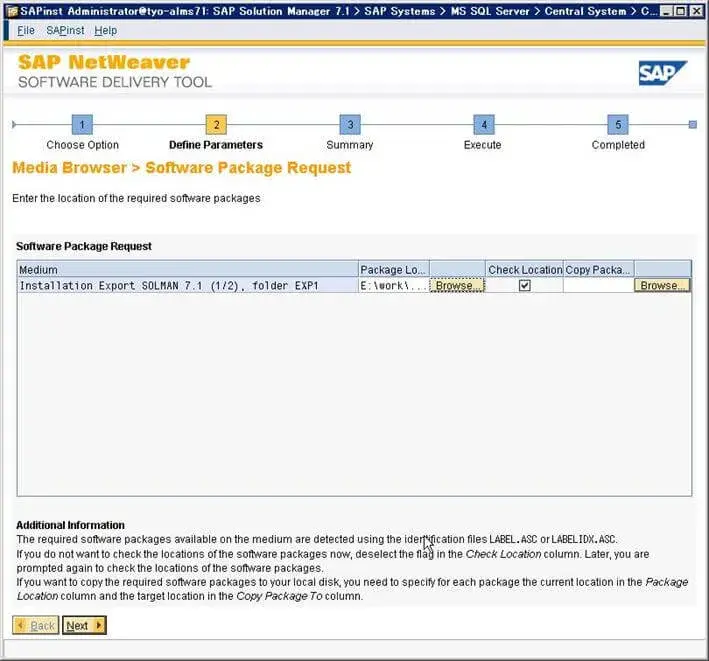Screen dimensions: 709x661
Task: Click the Copy Packa... column header
Action: pyautogui.click(x=598, y=269)
